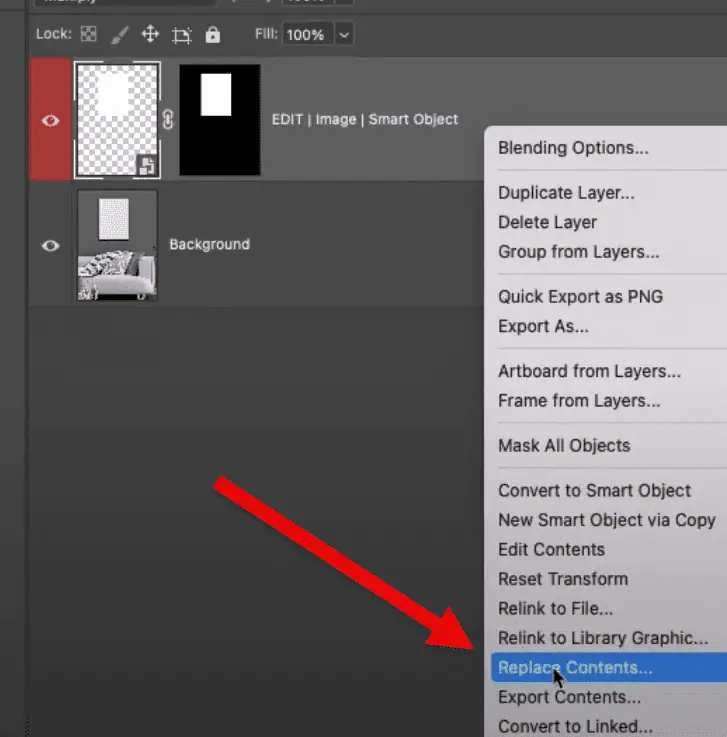727x737 pixels.
Task: Click the mask link chain icon
Action: (168, 119)
